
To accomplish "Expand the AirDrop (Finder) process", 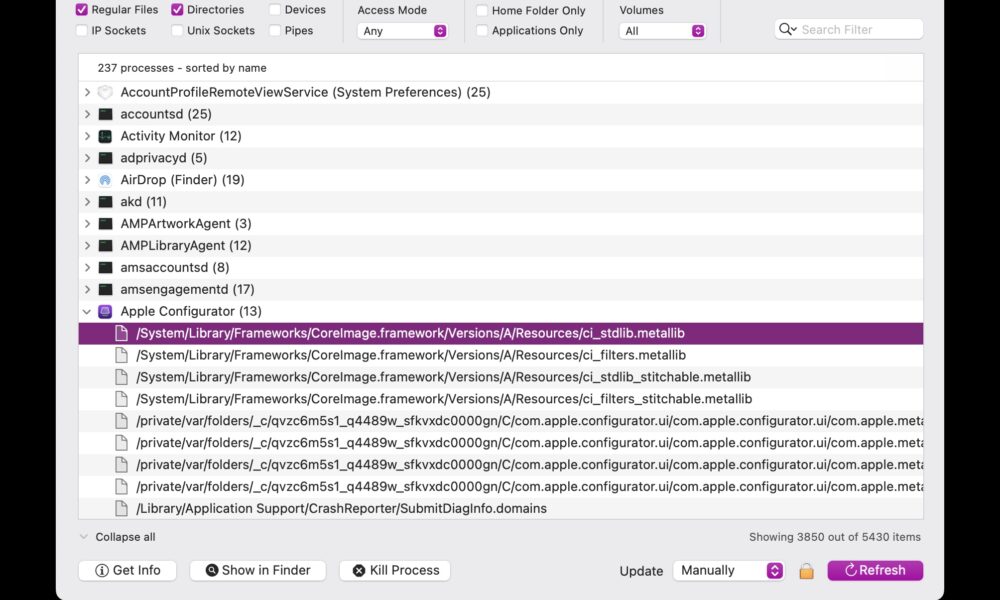I will 87,180.
